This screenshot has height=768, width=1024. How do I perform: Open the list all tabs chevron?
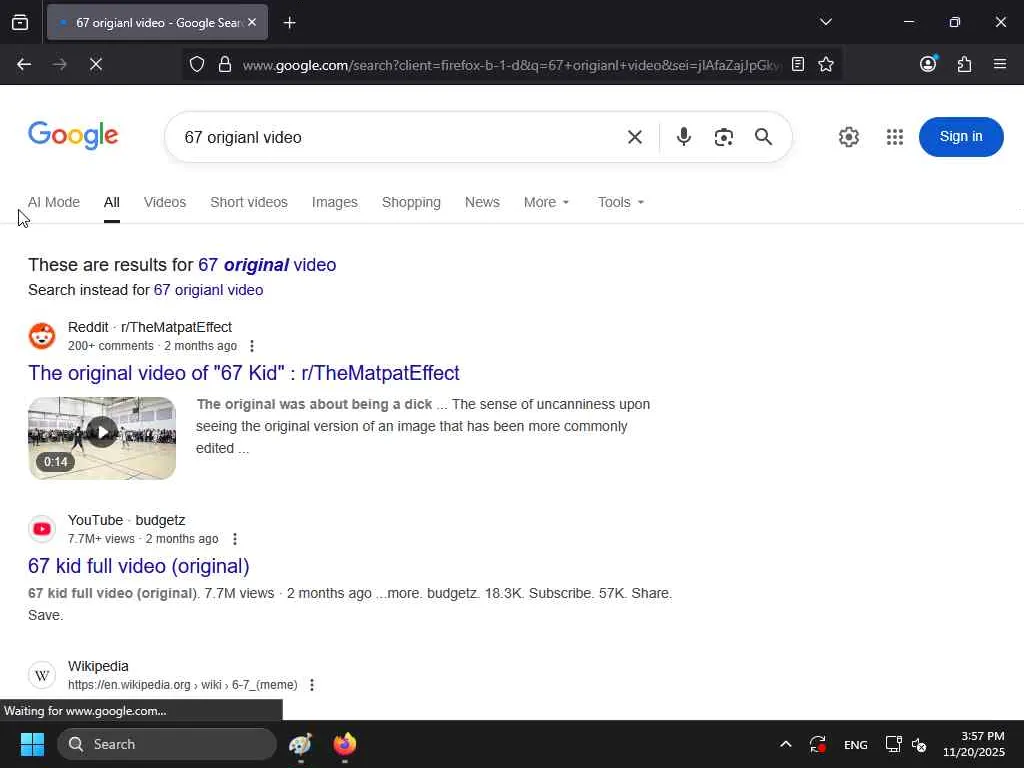(825, 22)
